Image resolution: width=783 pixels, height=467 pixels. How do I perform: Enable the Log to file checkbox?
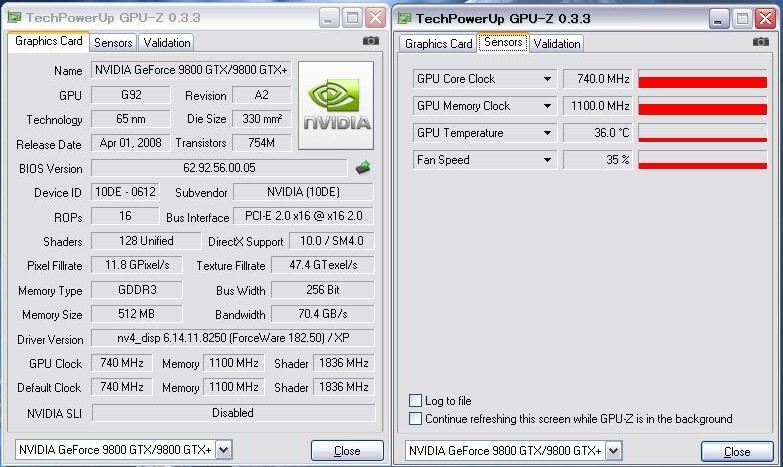coord(415,401)
